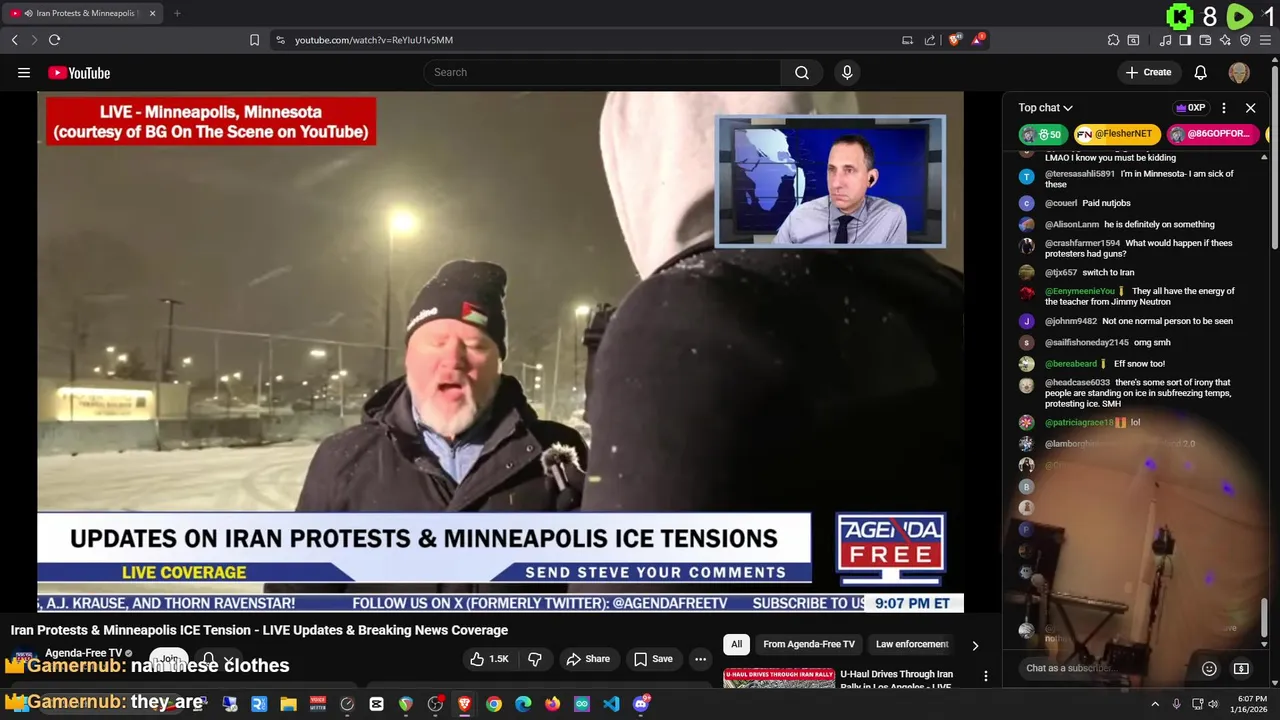This screenshot has width=1280, height=720.
Task: Reload the page with the refresh icon
Action: pyautogui.click(x=55, y=40)
